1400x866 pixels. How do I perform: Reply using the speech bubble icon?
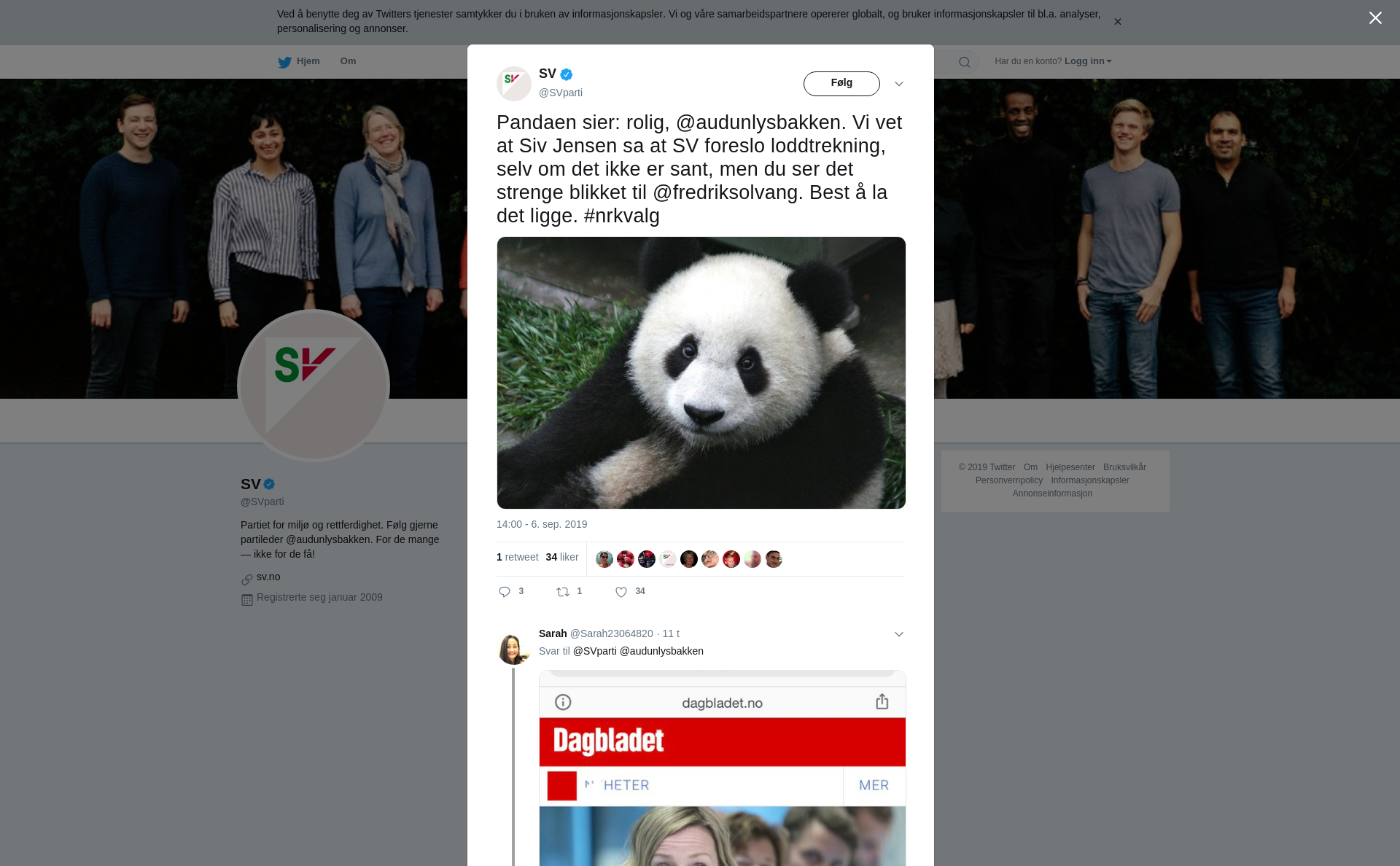click(504, 592)
